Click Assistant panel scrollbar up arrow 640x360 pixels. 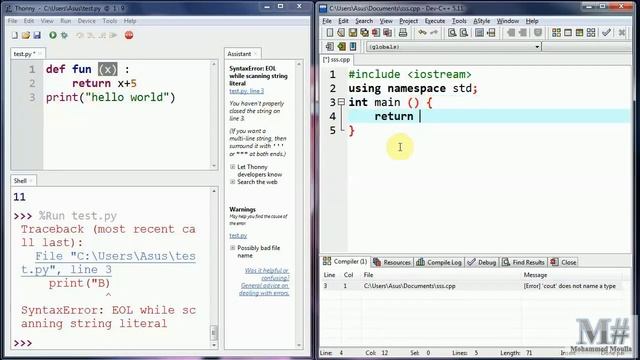pyautogui.click(x=299, y=64)
